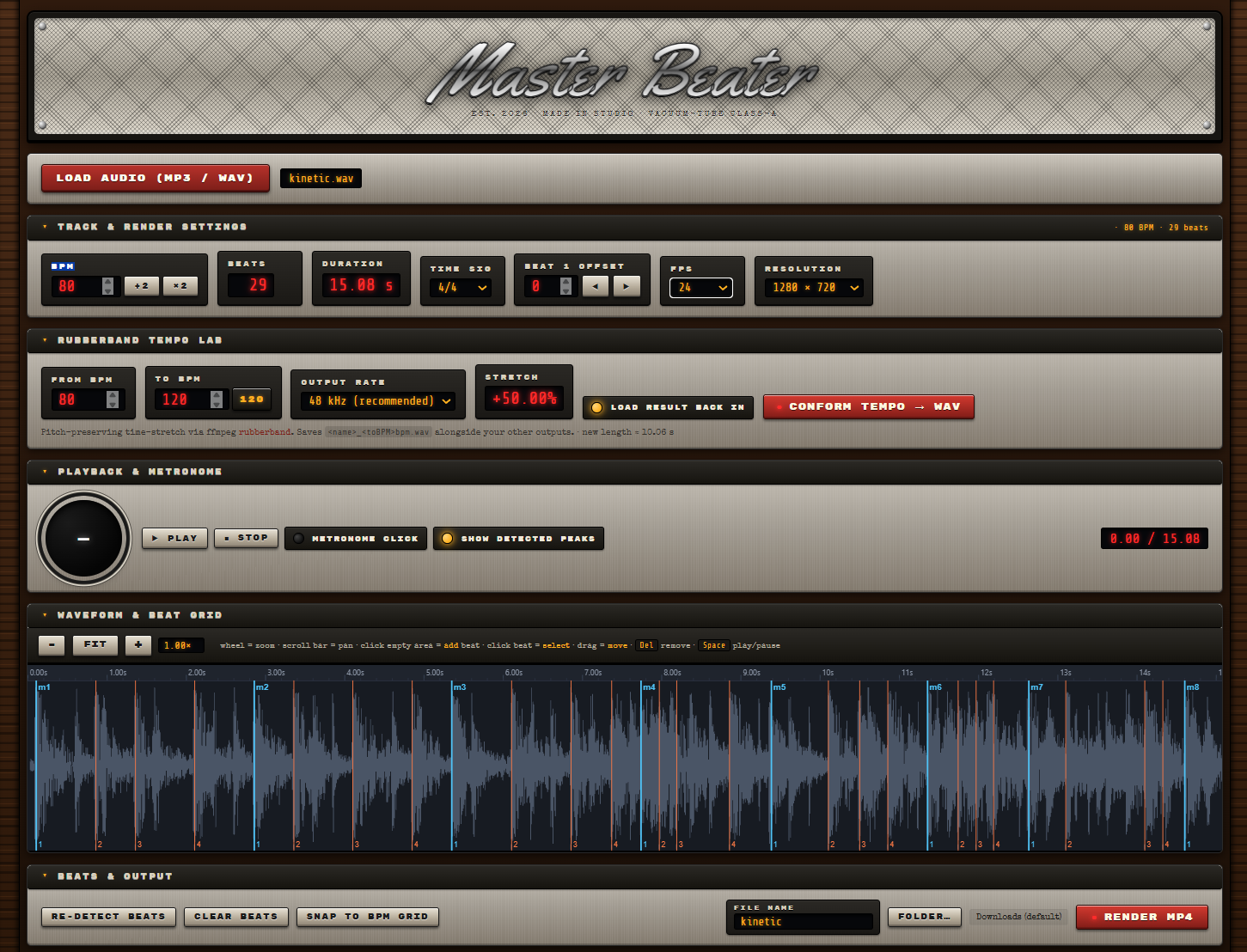Click Re-Detect Beats
1247x952 pixels.
[x=108, y=917]
